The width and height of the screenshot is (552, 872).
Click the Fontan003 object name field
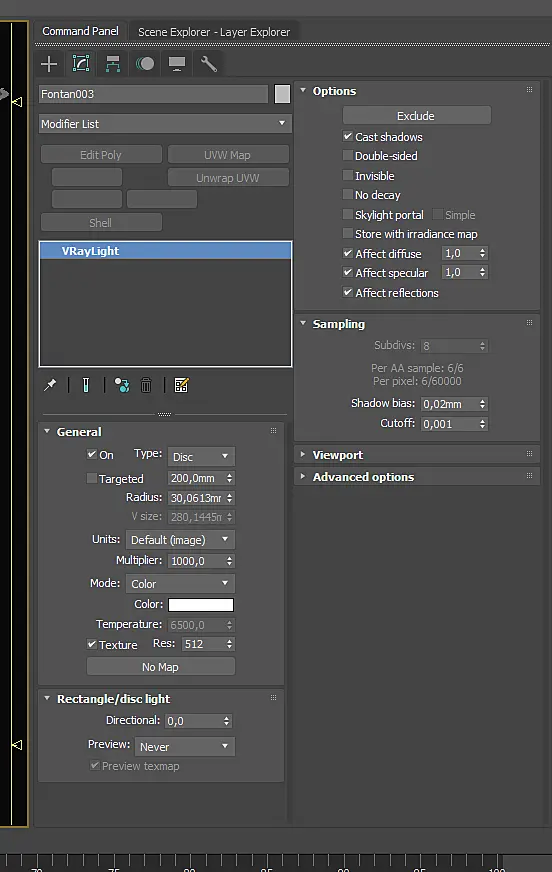coord(153,94)
